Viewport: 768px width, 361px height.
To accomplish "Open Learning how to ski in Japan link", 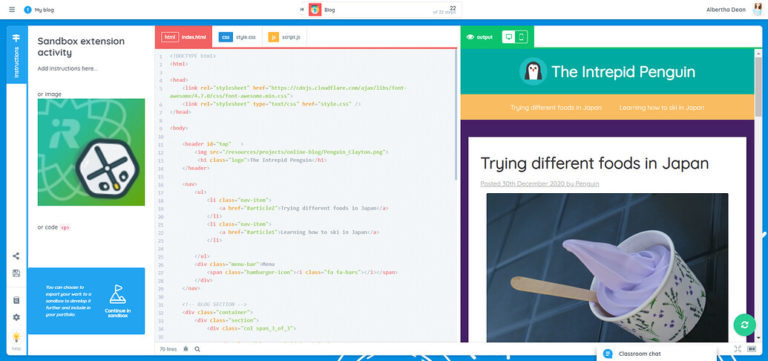I will 662,107.
